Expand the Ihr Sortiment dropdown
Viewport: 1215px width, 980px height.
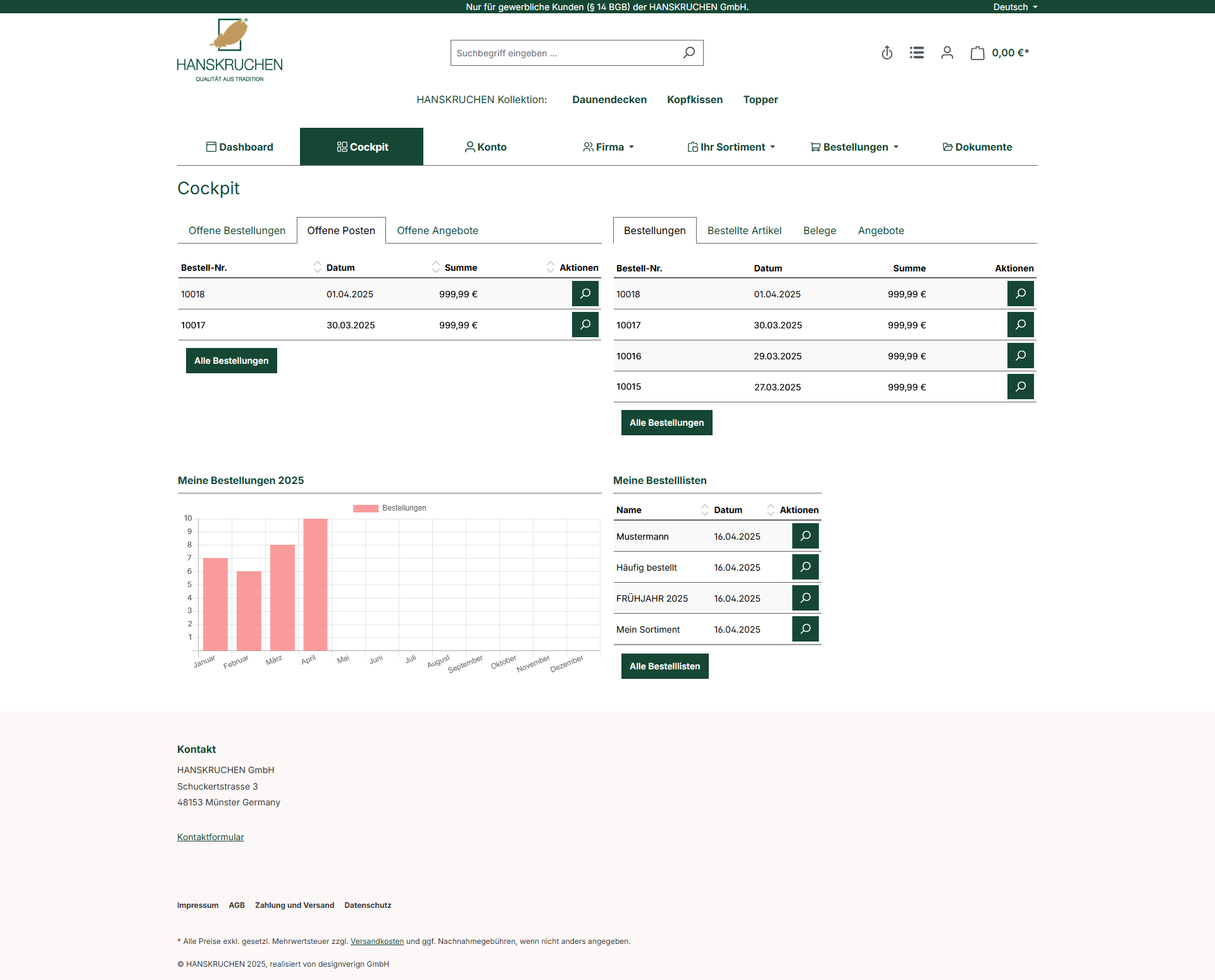tap(731, 147)
